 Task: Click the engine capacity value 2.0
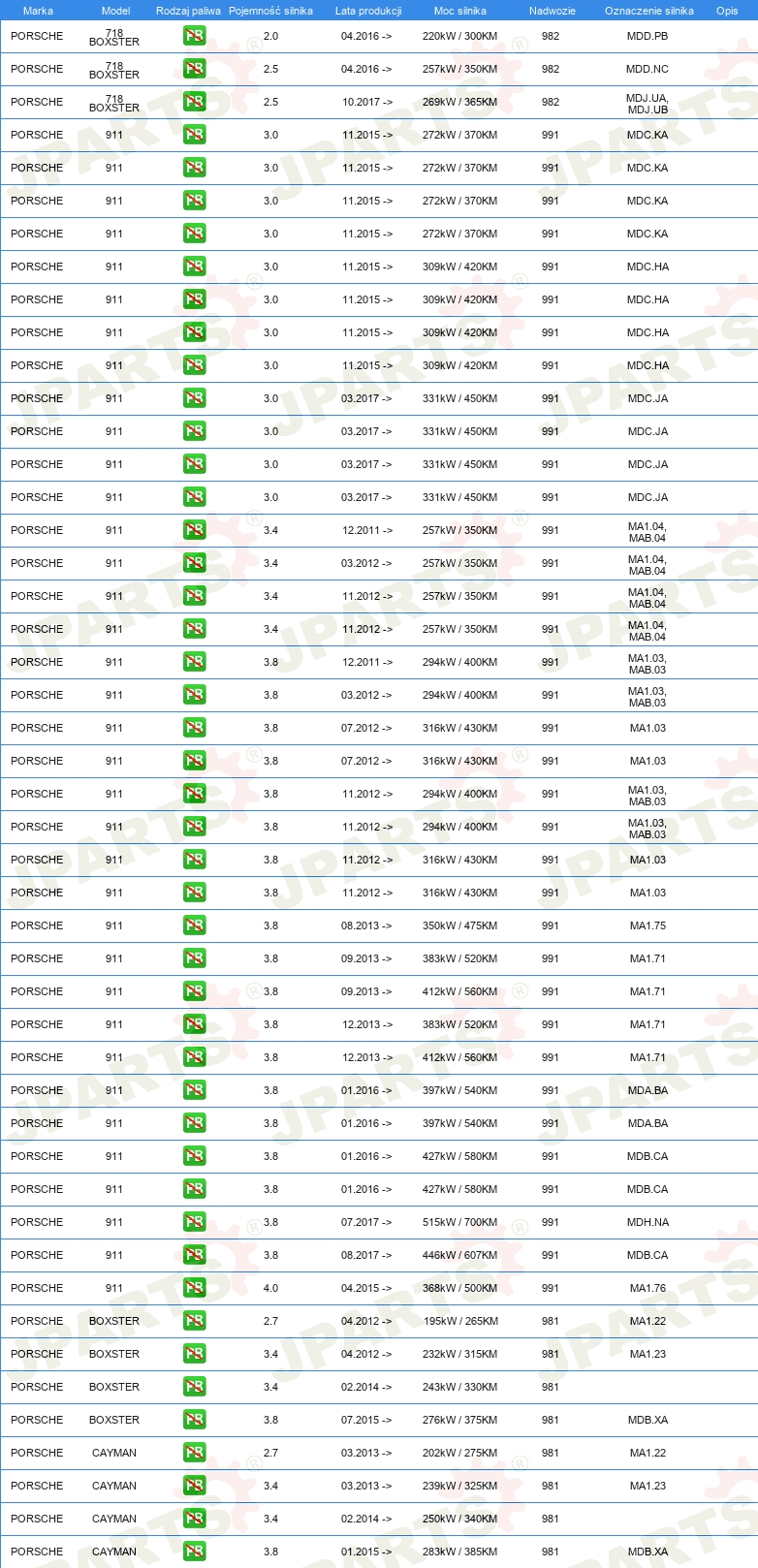[x=270, y=36]
